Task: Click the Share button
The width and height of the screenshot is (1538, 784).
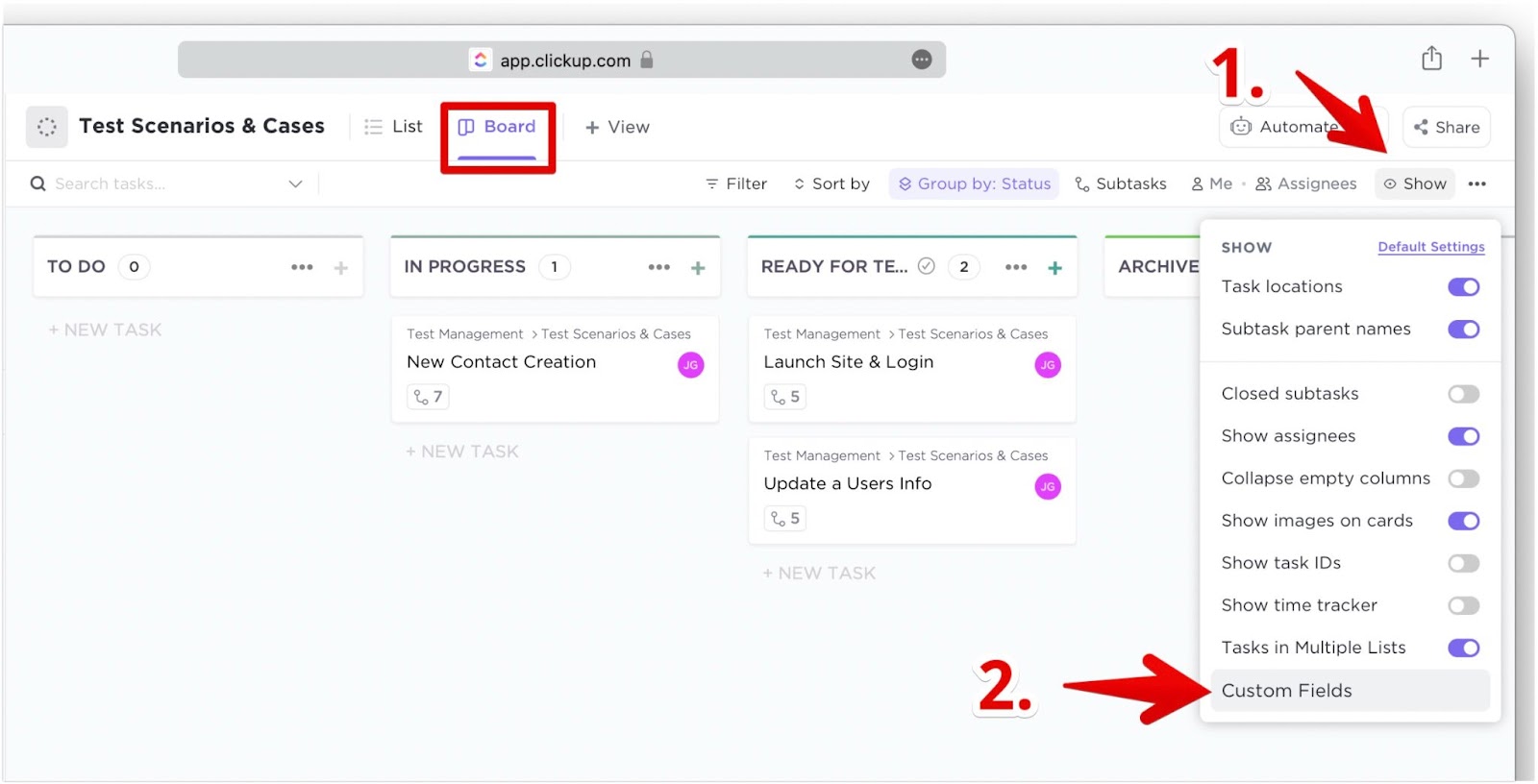Action: tap(1446, 127)
